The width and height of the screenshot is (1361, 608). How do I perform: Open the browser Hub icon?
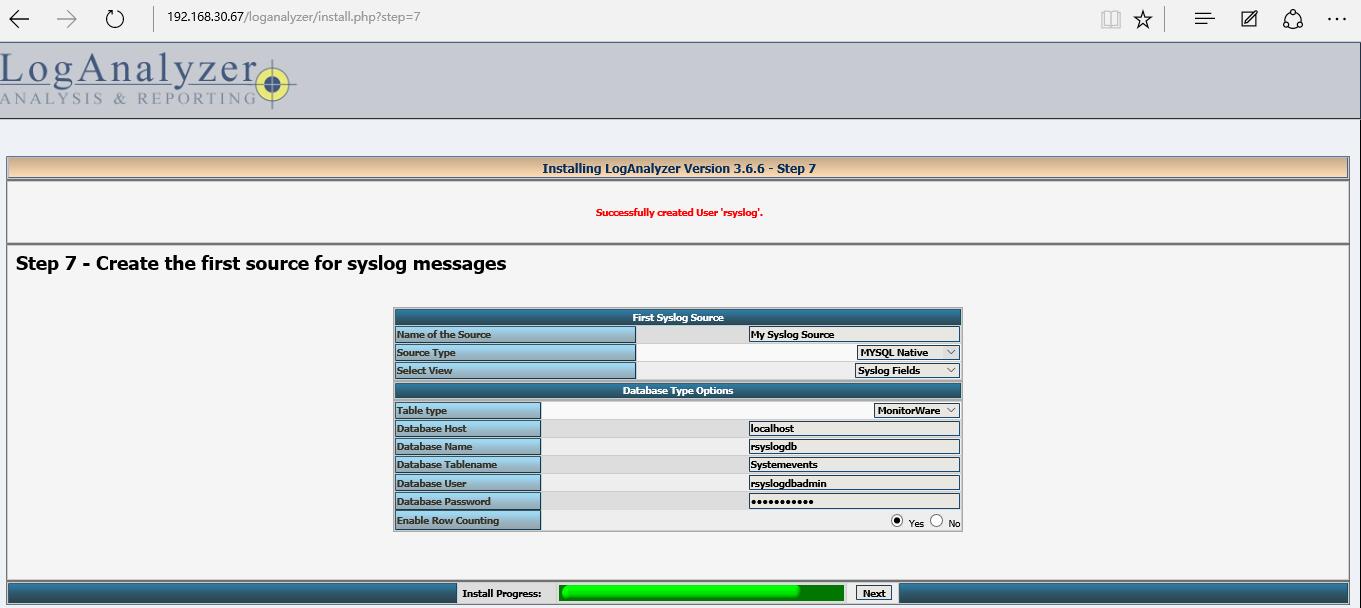(x=1205, y=19)
